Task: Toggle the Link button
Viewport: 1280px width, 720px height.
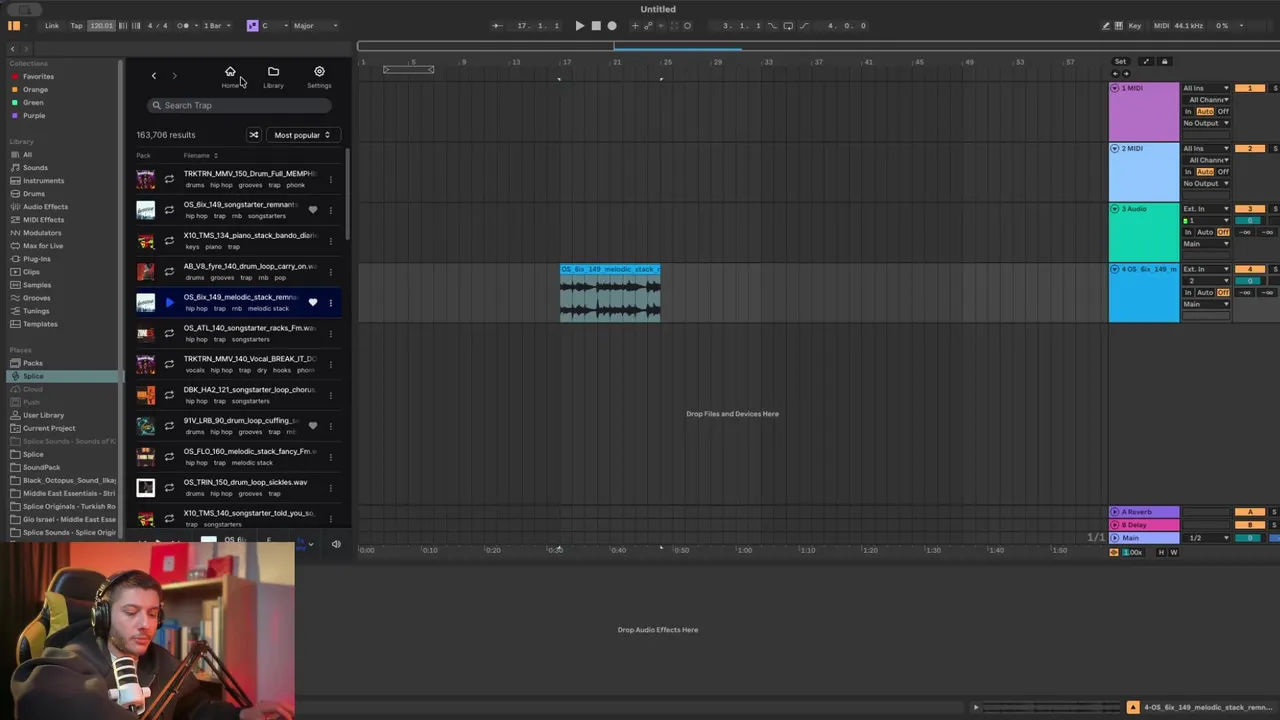Action: (x=52, y=26)
